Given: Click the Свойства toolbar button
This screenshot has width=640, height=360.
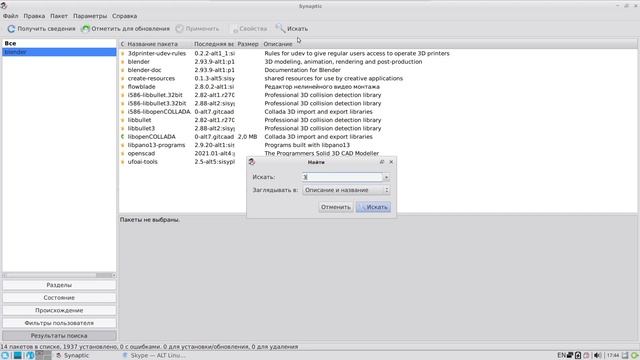Looking at the screenshot, I should (x=249, y=29).
